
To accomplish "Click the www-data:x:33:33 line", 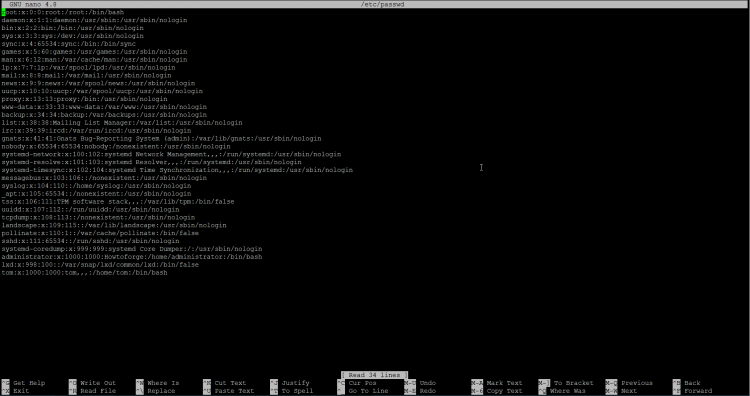I will [x=104, y=107].
